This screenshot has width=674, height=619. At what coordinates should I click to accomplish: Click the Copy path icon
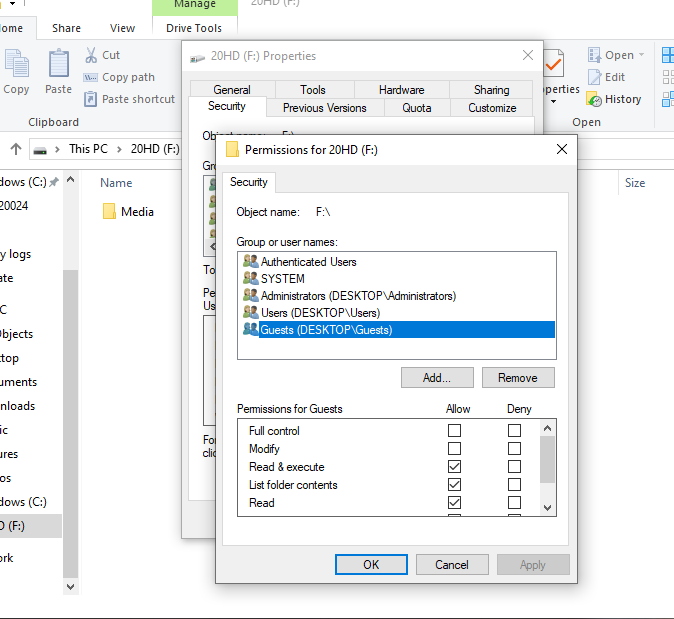tap(90, 77)
